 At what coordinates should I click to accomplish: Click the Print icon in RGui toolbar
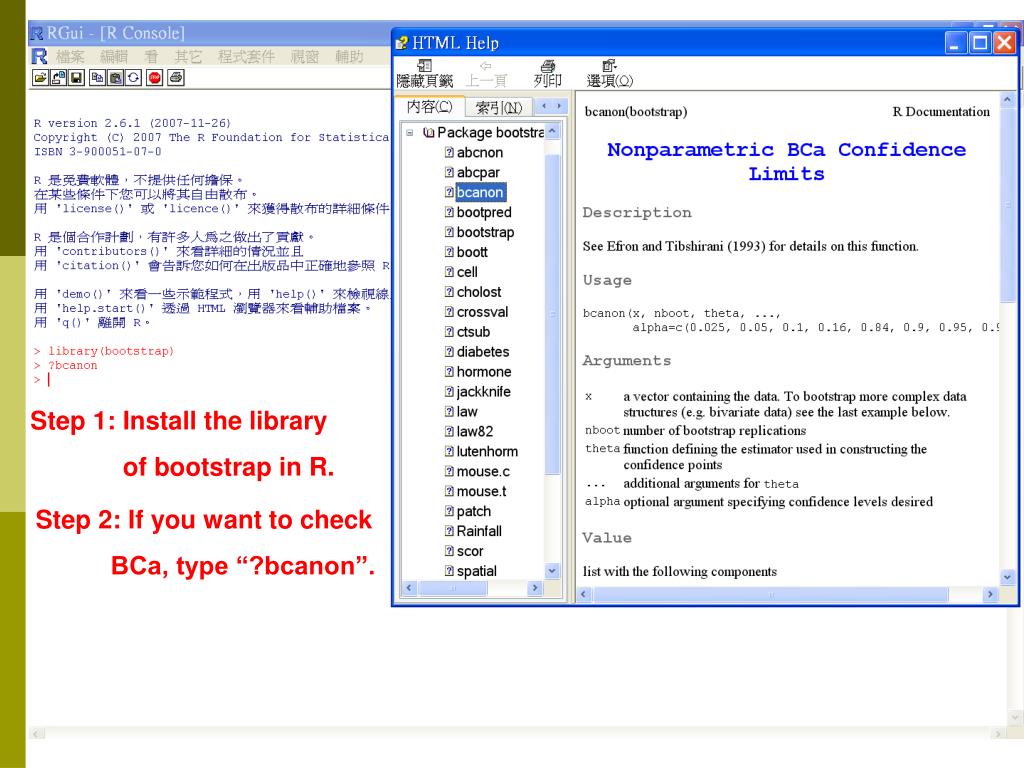click(176, 78)
